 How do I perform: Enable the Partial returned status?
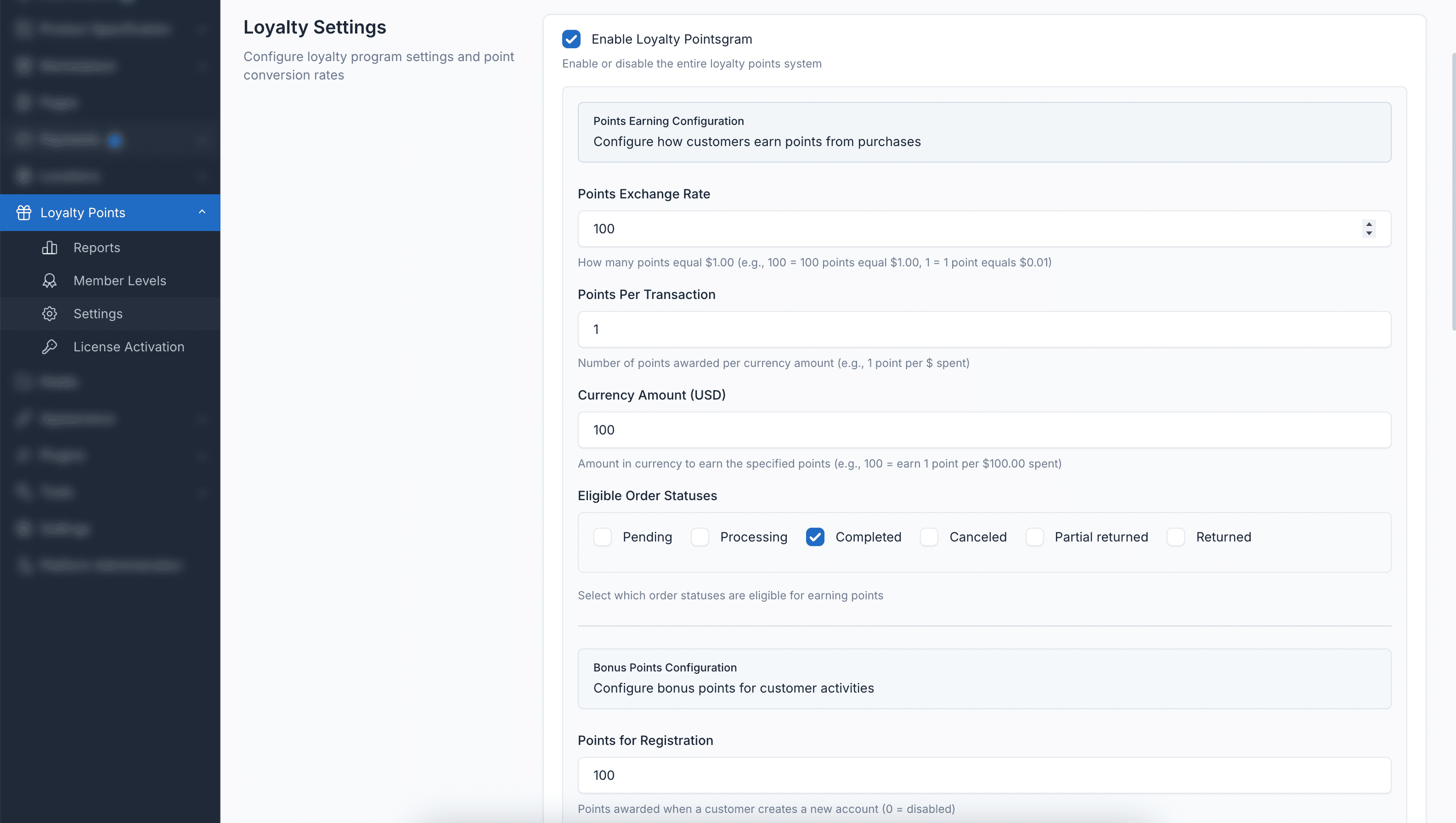pyautogui.click(x=1035, y=536)
